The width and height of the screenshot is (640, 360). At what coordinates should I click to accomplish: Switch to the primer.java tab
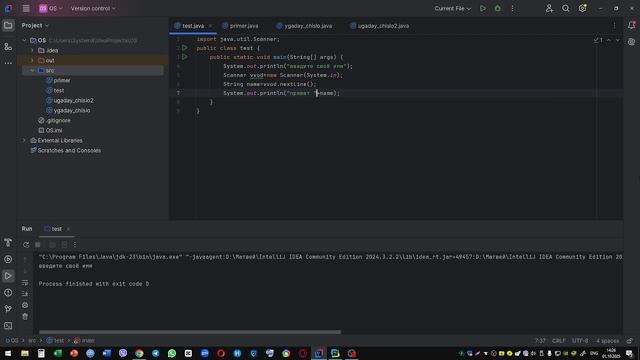click(x=240, y=26)
